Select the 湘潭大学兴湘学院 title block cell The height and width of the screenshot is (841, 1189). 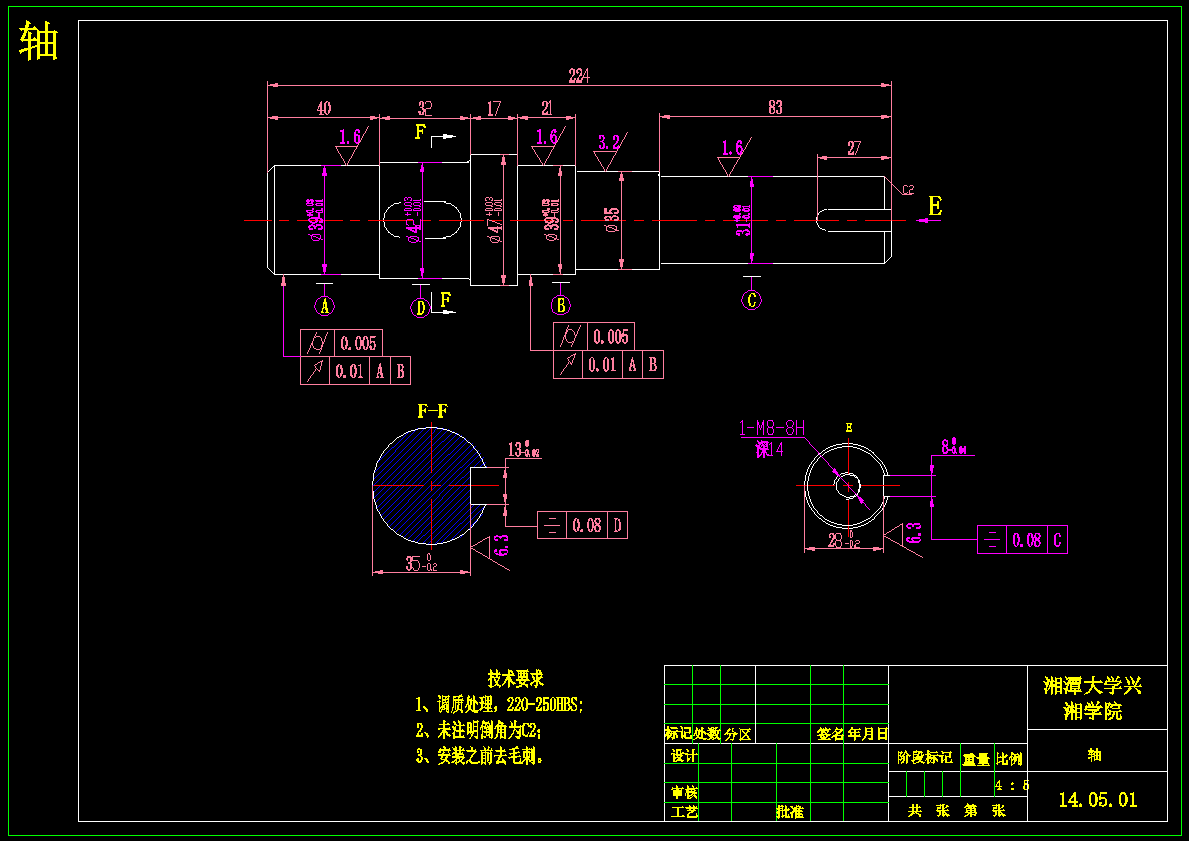[1097, 698]
